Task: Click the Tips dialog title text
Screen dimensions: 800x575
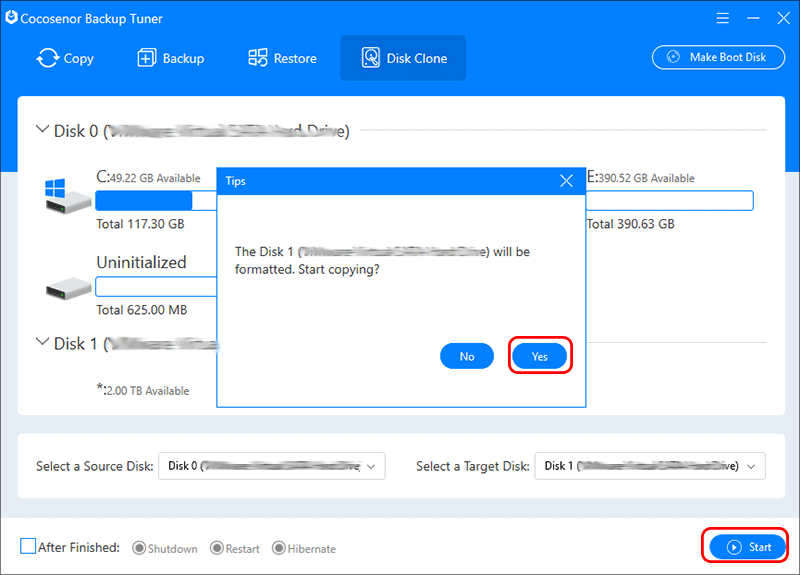Action: tap(236, 181)
